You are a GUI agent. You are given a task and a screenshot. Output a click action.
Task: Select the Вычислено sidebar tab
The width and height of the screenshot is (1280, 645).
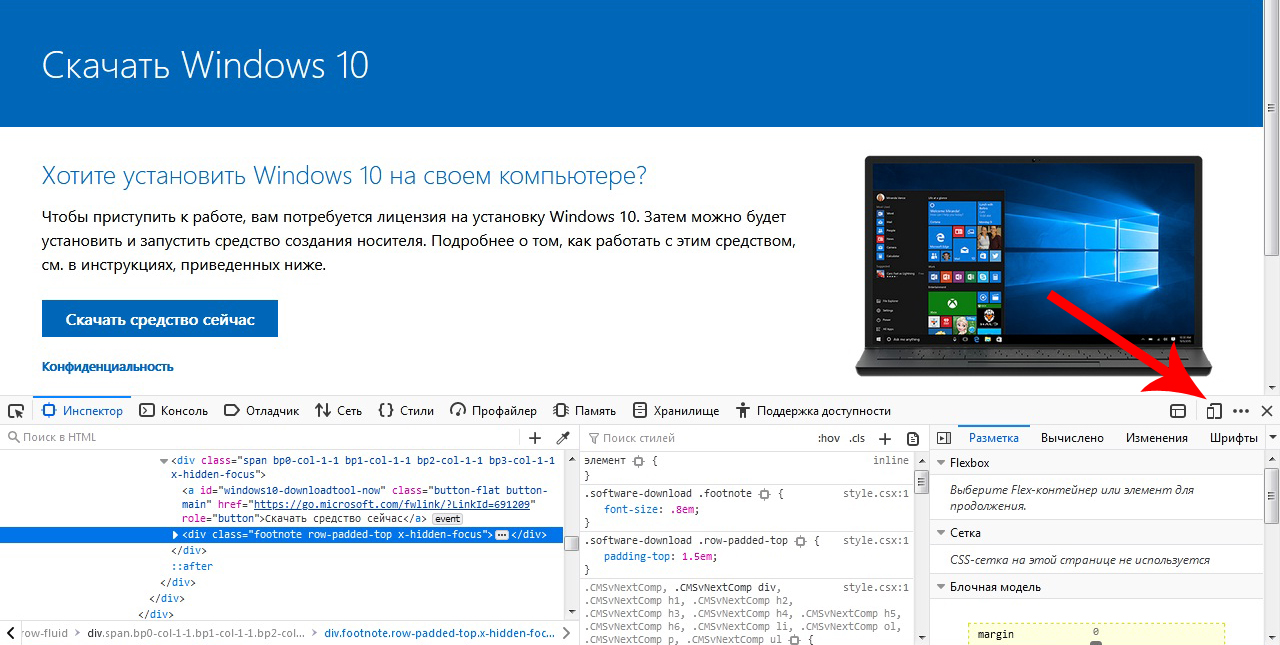click(1072, 438)
